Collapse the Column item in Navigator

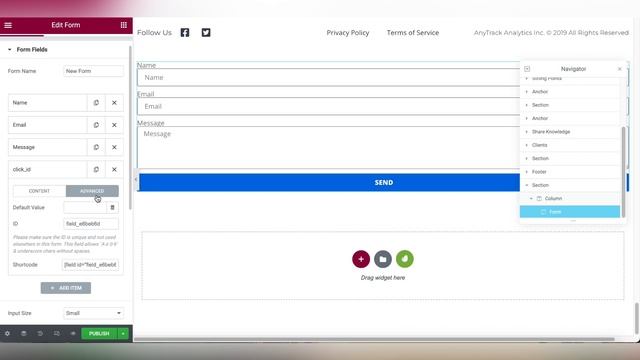[531, 198]
